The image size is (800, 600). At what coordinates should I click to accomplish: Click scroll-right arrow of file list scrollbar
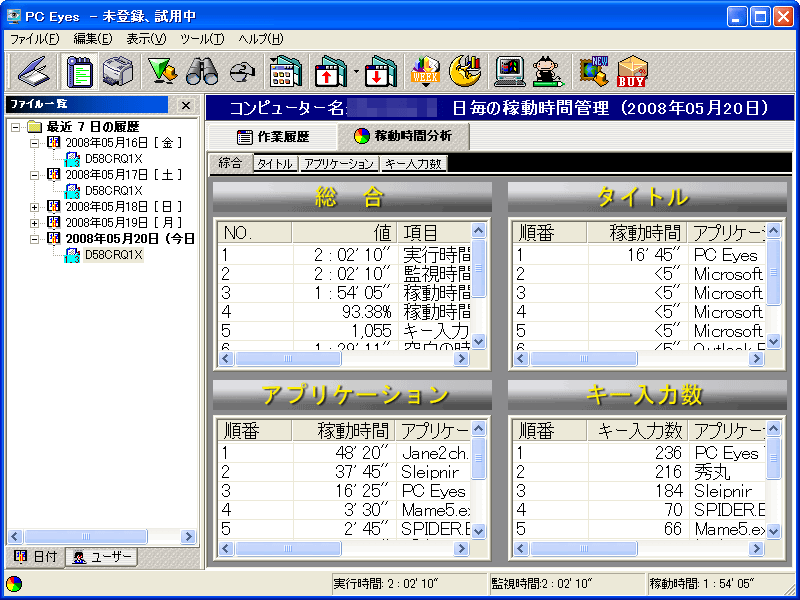188,536
